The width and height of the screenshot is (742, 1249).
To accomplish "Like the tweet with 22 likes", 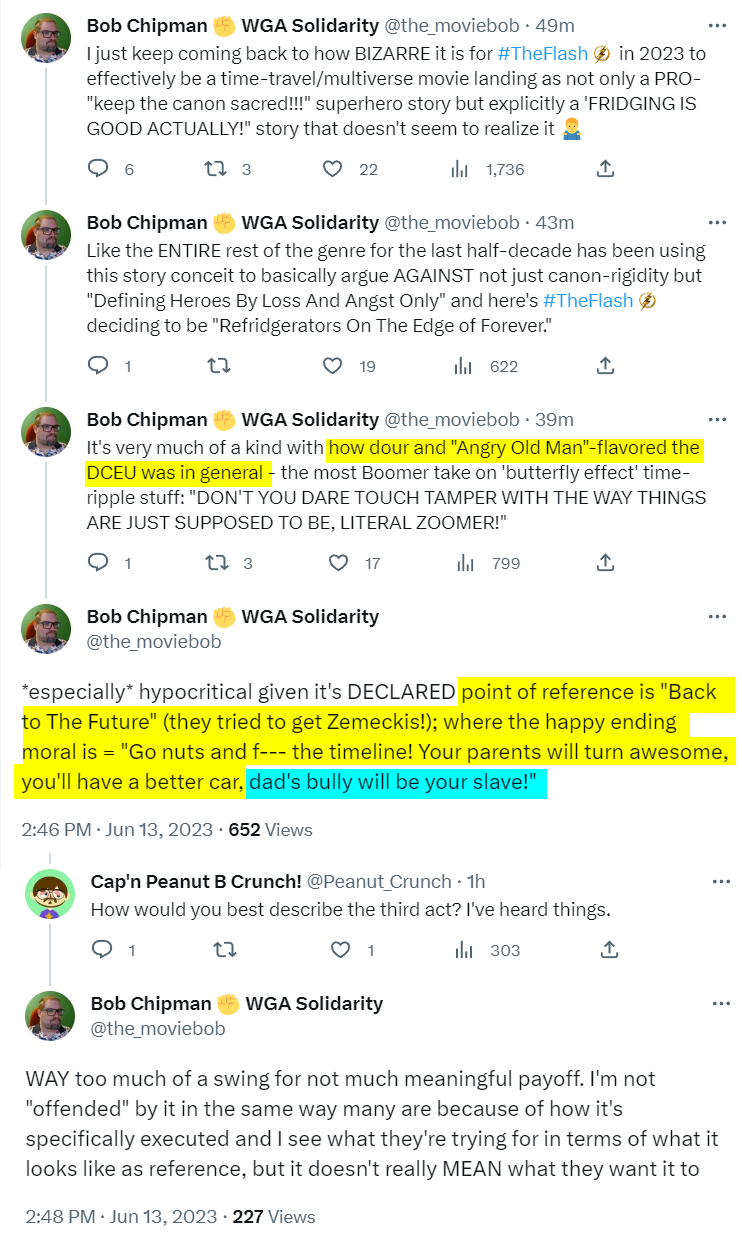I will [x=333, y=169].
